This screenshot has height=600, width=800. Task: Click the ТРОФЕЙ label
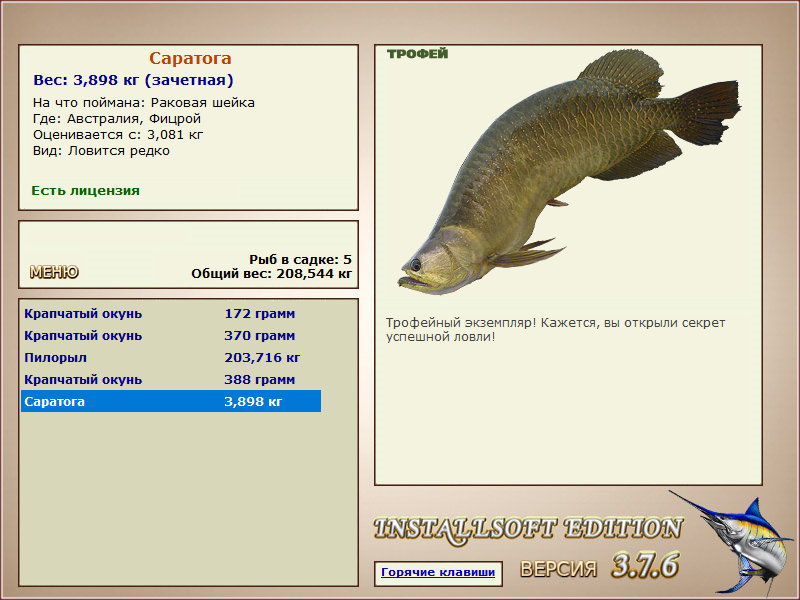click(x=417, y=54)
